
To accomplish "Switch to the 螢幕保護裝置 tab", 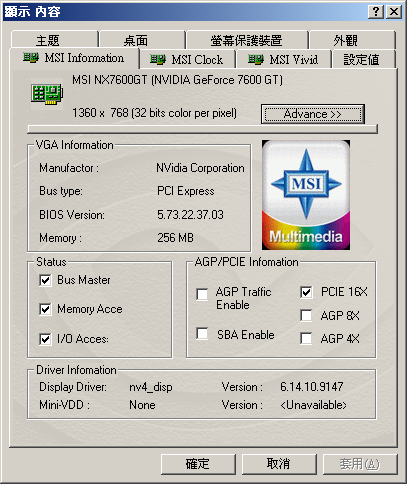I will 247,40.
